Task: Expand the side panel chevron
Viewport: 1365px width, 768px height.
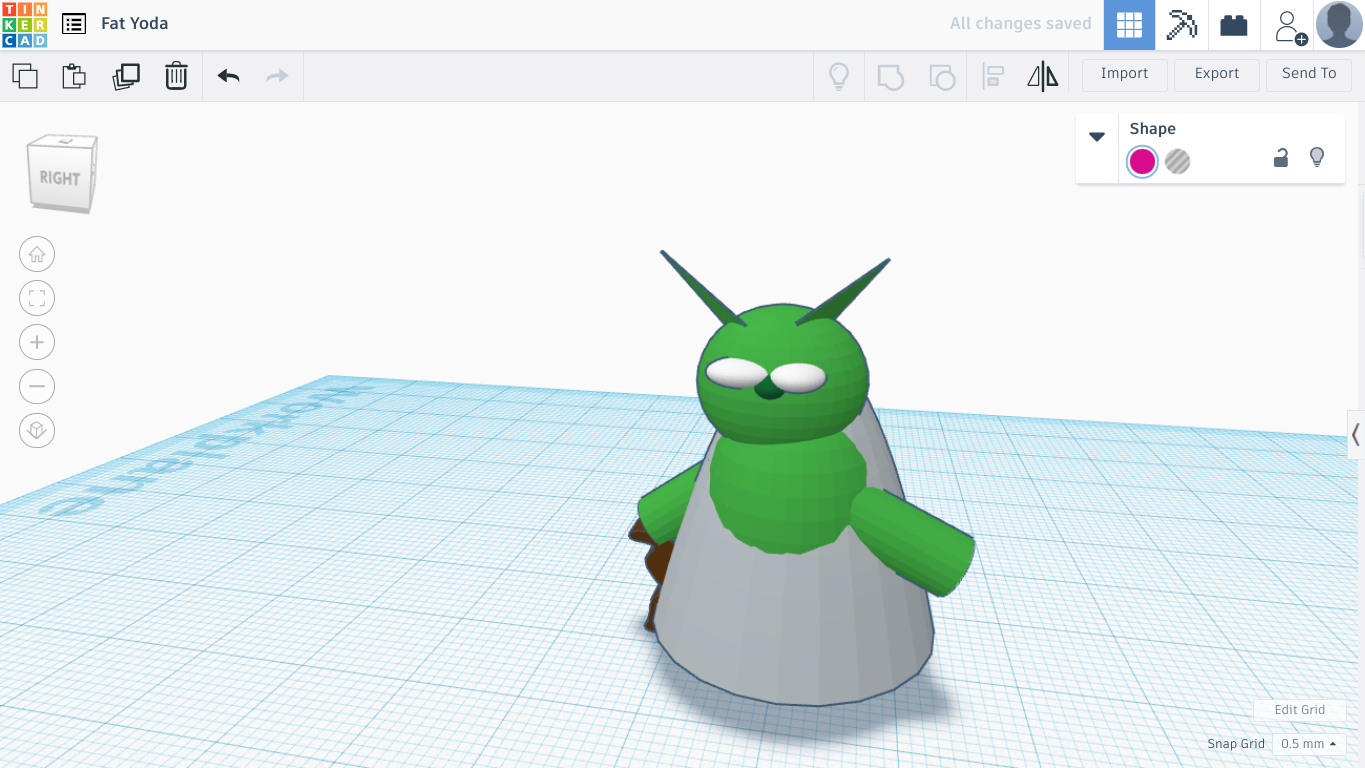Action: pyautogui.click(x=1356, y=434)
